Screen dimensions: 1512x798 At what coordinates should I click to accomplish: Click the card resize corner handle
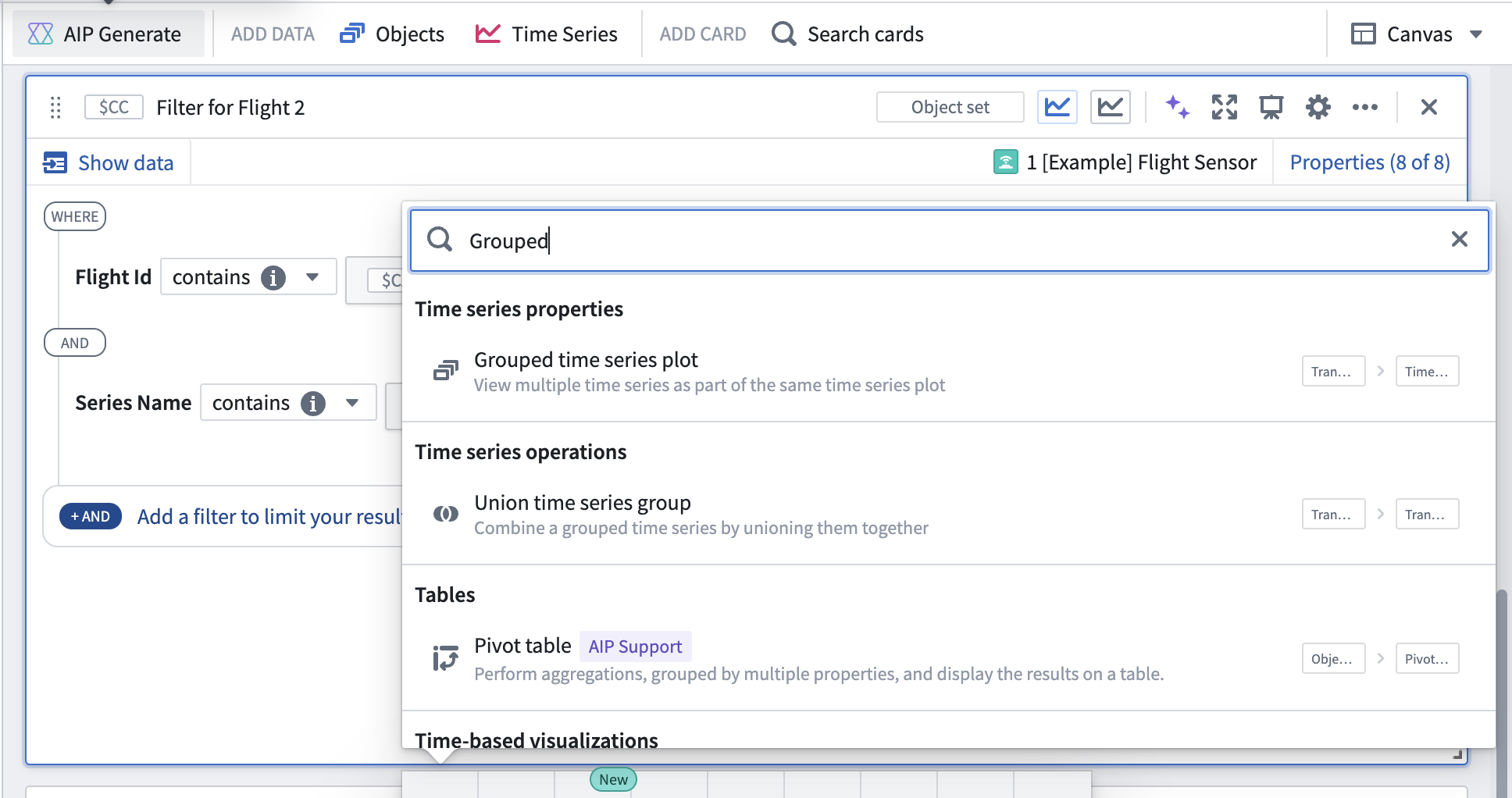pyautogui.click(x=1457, y=754)
